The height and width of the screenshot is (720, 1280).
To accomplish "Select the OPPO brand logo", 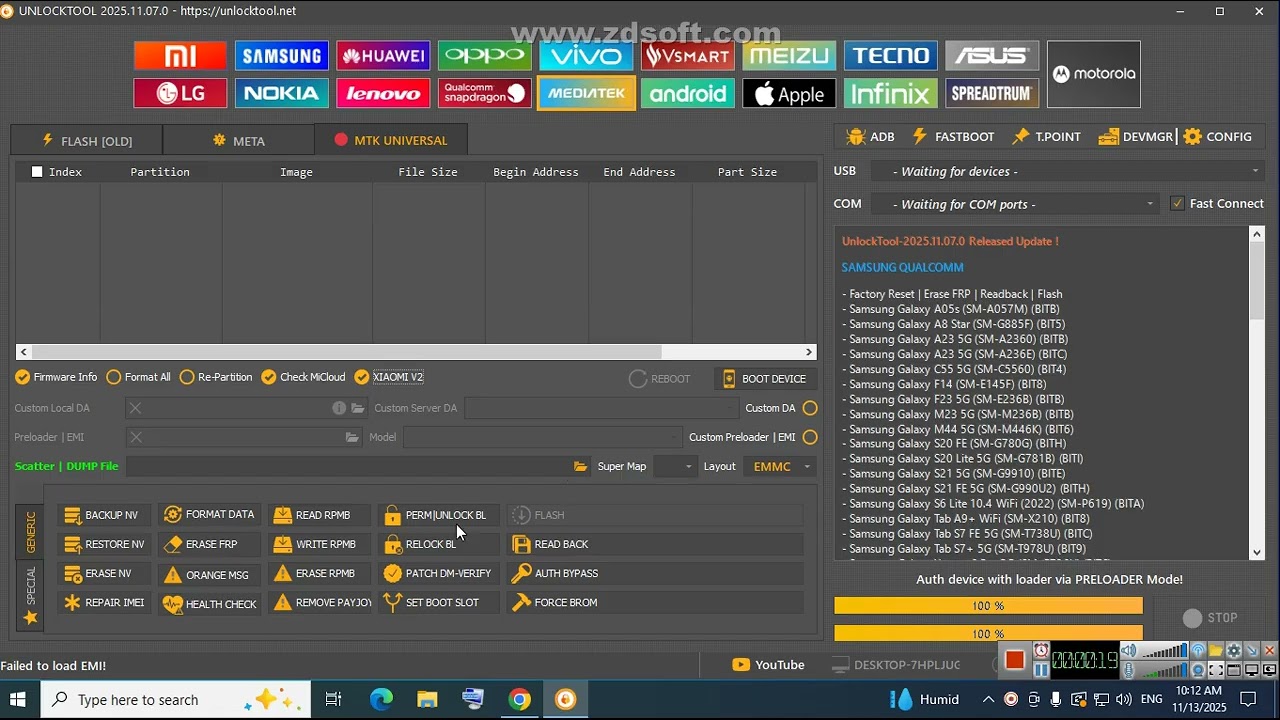I will click(485, 56).
